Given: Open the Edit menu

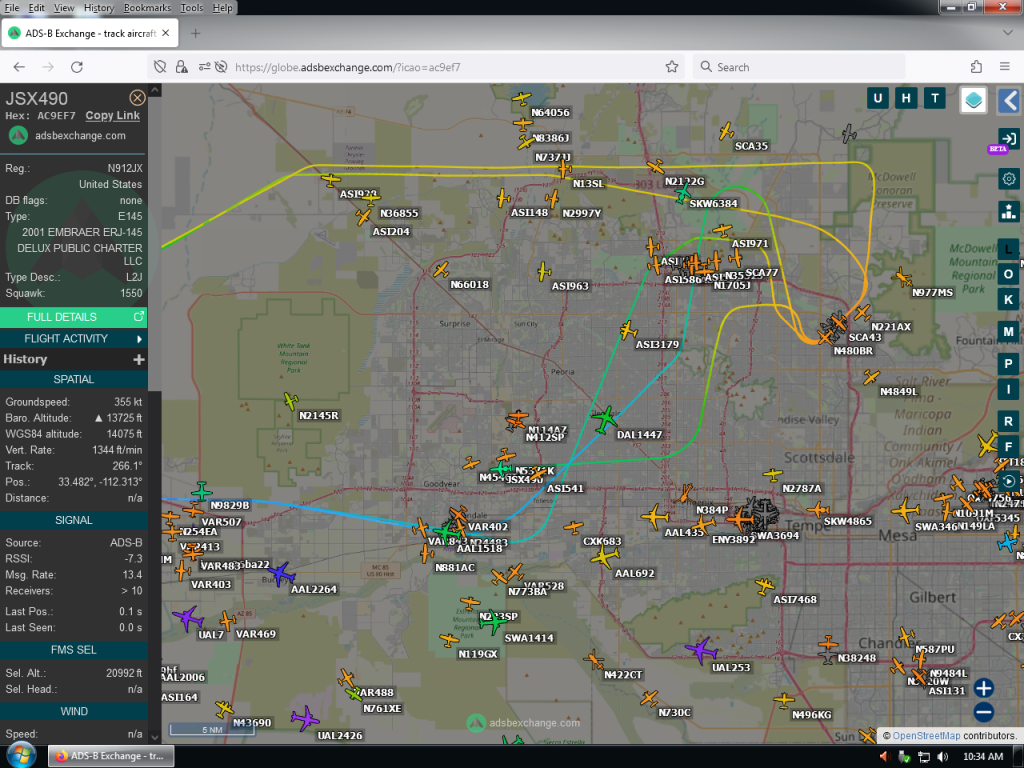Looking at the screenshot, I should tap(37, 8).
